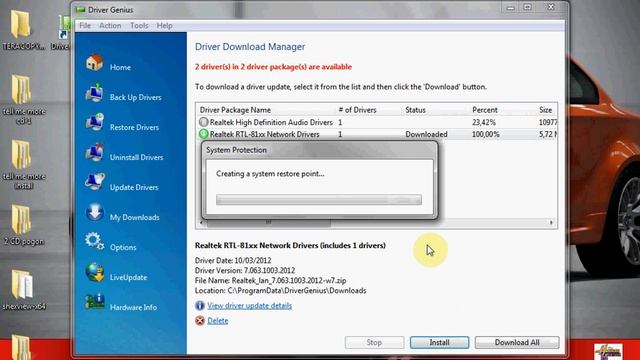Click the Install button
Image resolution: width=640 pixels, height=360 pixels.
pyautogui.click(x=439, y=342)
